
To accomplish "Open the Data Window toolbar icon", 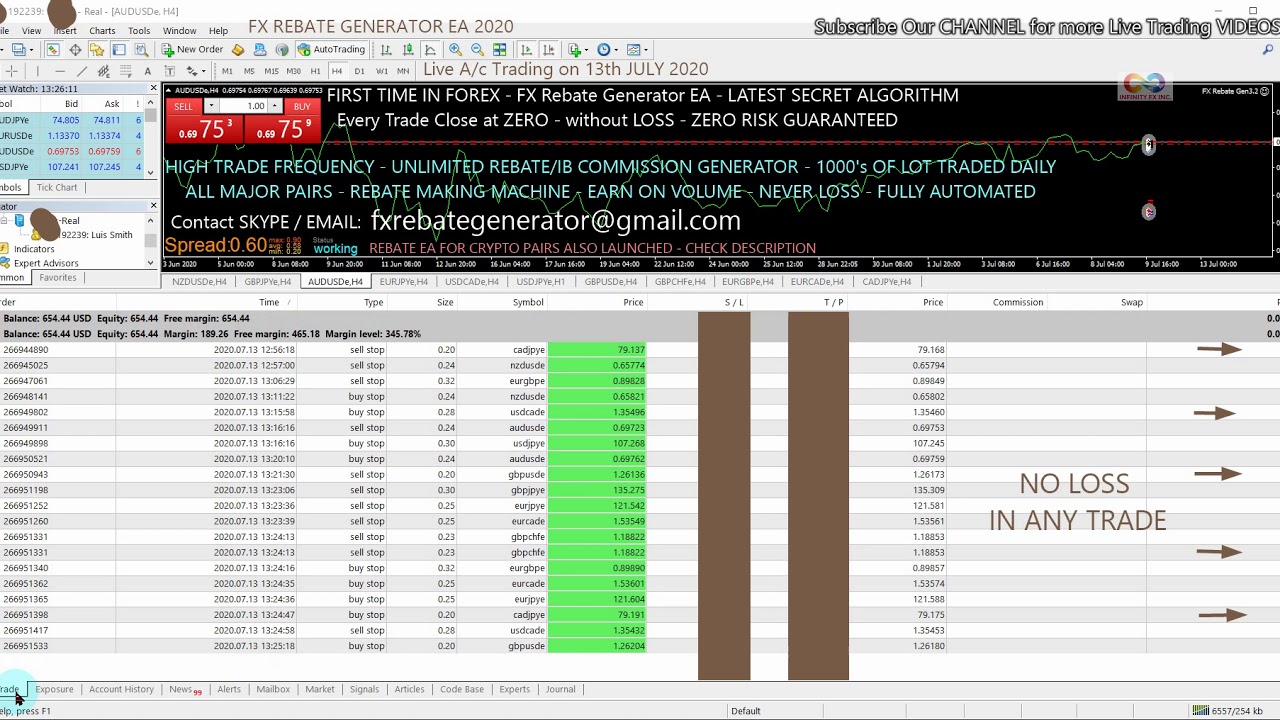I will pyautogui.click(x=75, y=49).
